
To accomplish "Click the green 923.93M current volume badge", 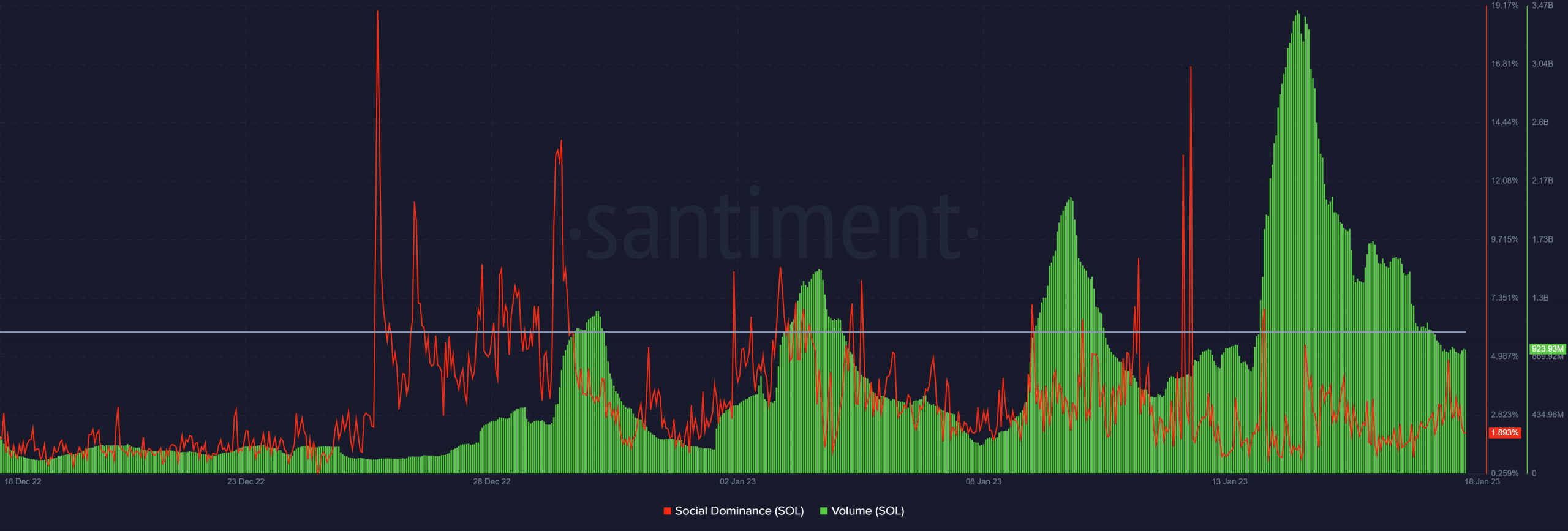I will click(x=1548, y=348).
